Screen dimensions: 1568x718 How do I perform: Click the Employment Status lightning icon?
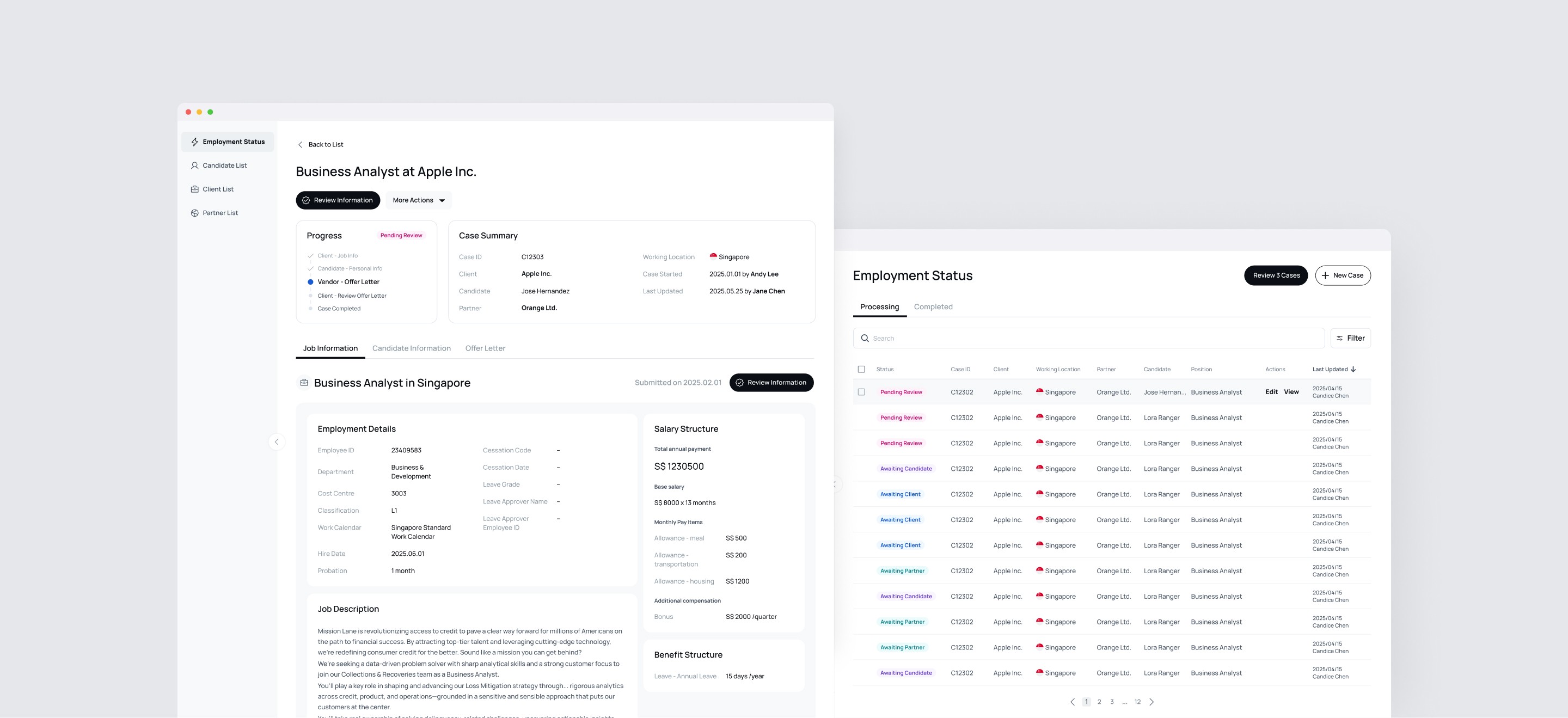pyautogui.click(x=195, y=142)
